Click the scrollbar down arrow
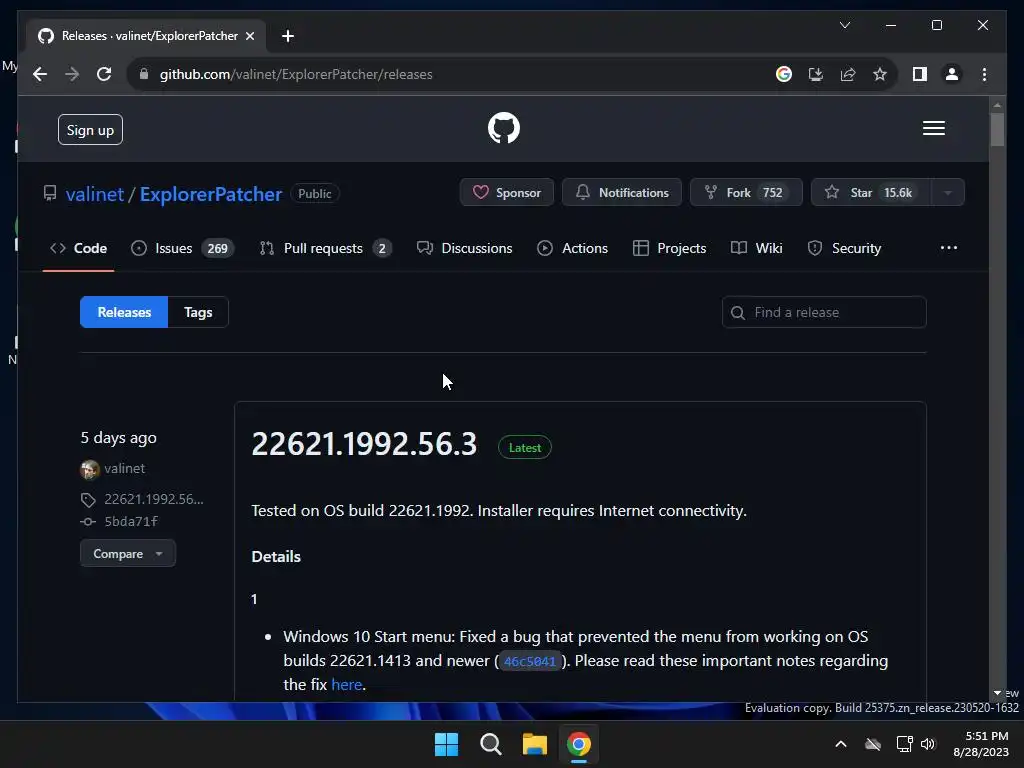 997,693
